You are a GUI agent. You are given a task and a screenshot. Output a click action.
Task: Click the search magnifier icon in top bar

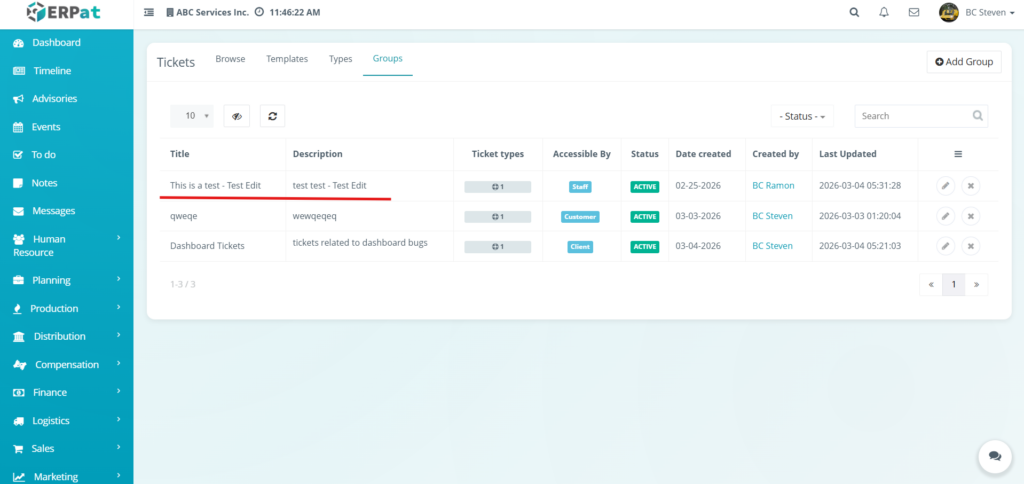pos(853,13)
